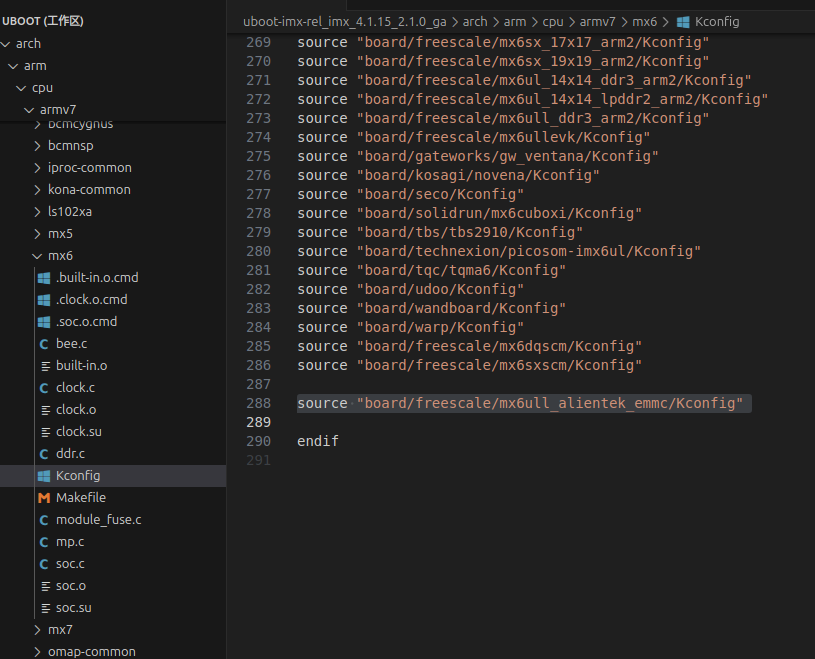Click the endif keyword on line 290
815x659 pixels.
pos(318,441)
